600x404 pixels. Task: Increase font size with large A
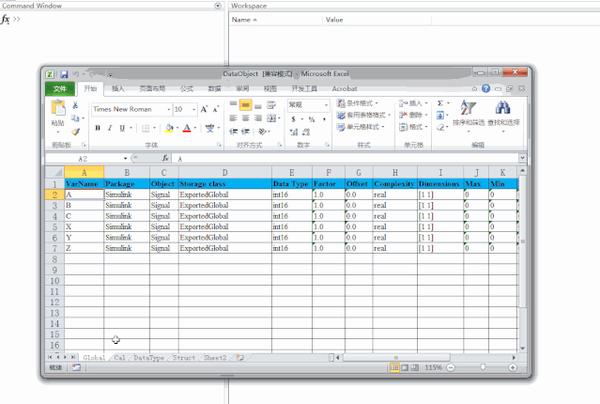(204, 109)
